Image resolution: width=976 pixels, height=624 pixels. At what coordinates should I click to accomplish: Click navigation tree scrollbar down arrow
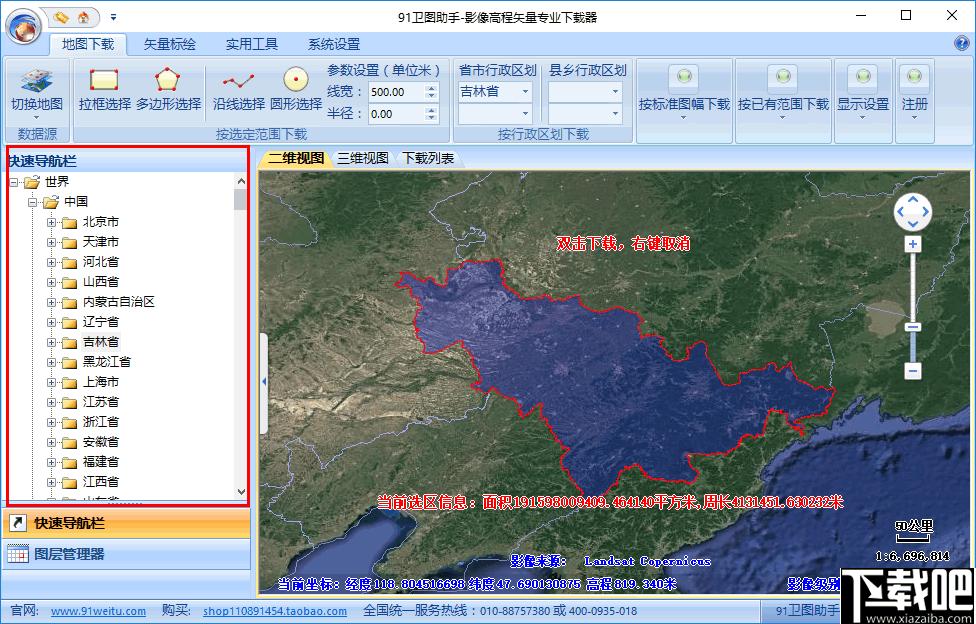pos(242,492)
